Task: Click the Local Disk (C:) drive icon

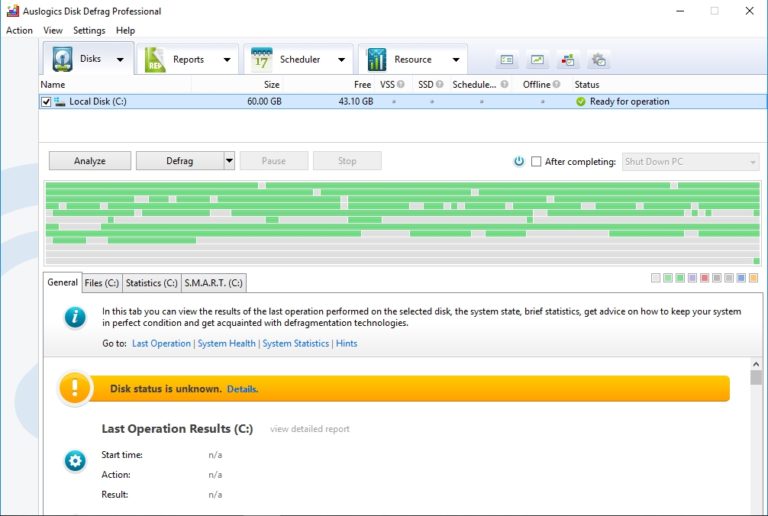Action: coord(60,102)
